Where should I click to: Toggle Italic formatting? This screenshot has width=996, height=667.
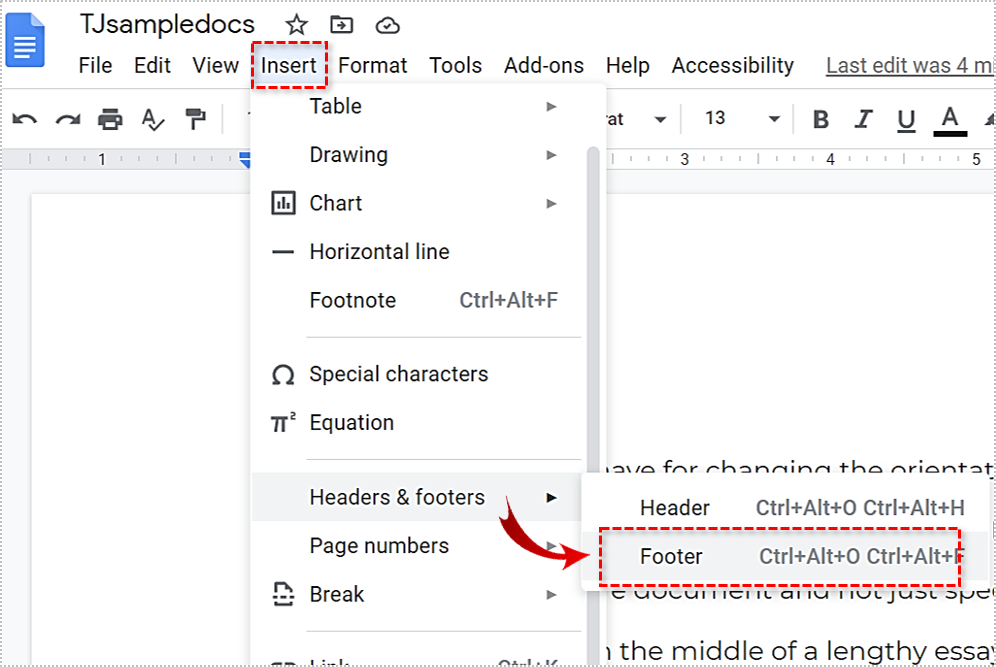[x=863, y=119]
